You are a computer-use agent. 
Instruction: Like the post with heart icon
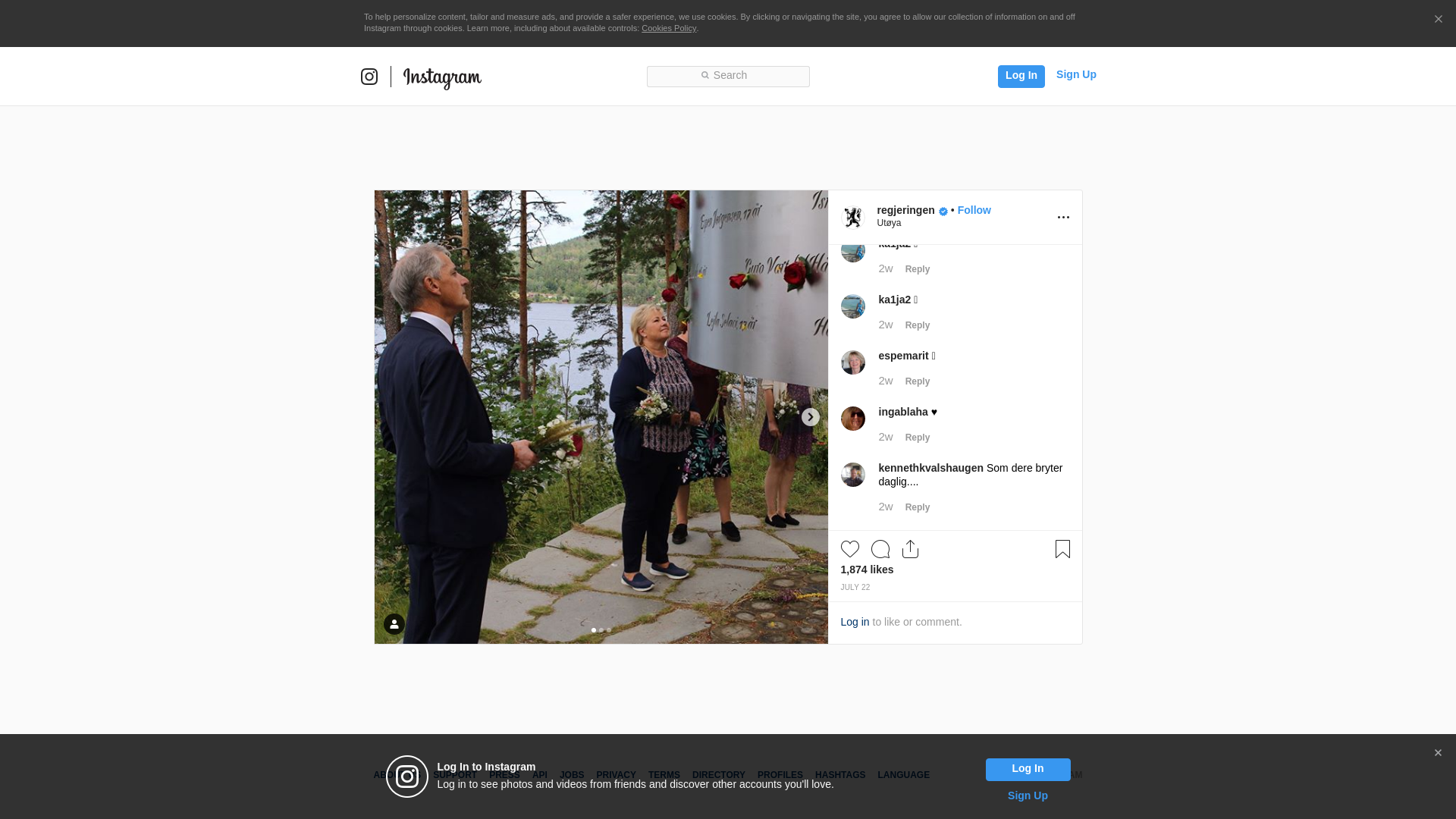[850, 549]
